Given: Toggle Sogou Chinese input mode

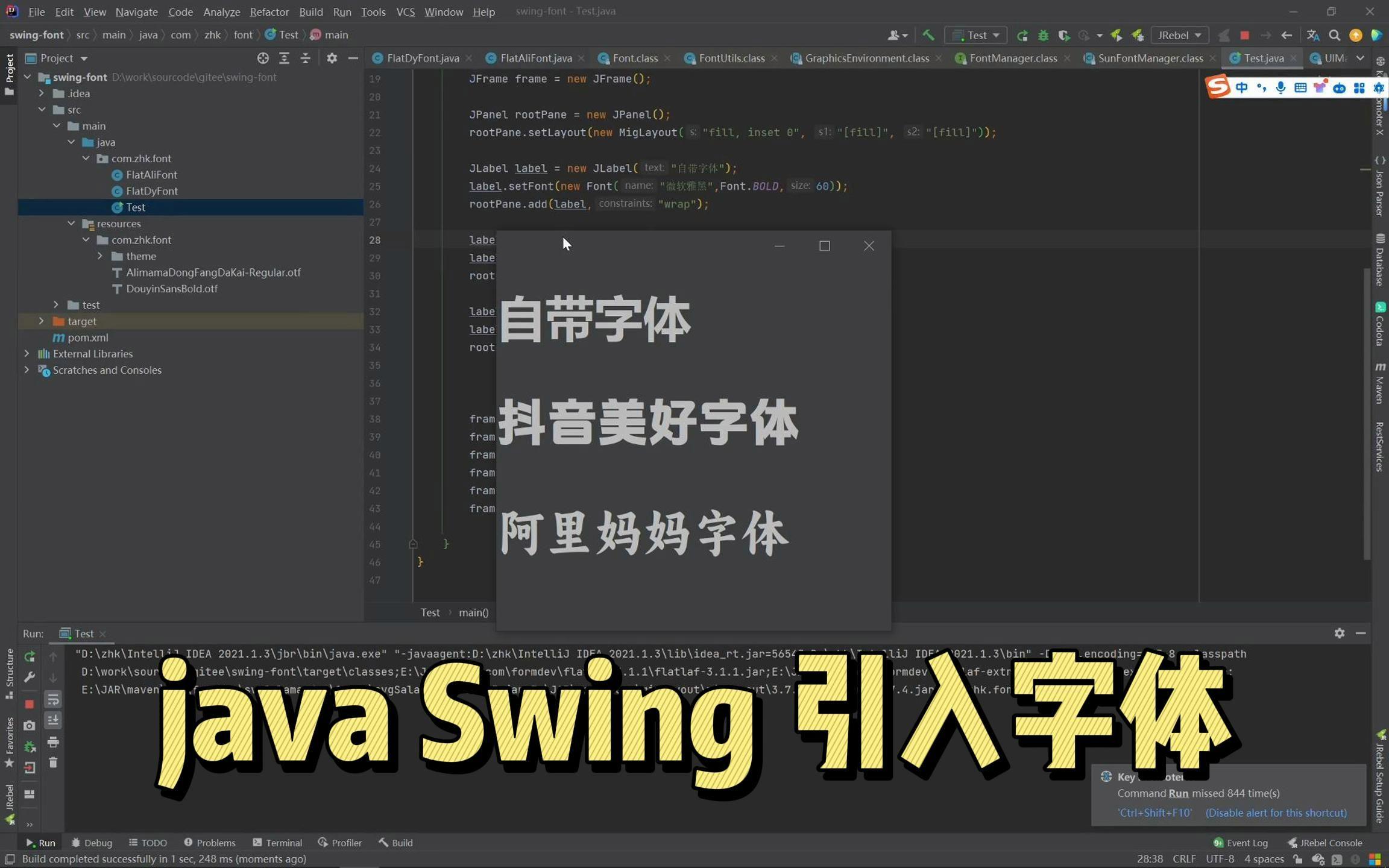Looking at the screenshot, I should tap(1241, 88).
